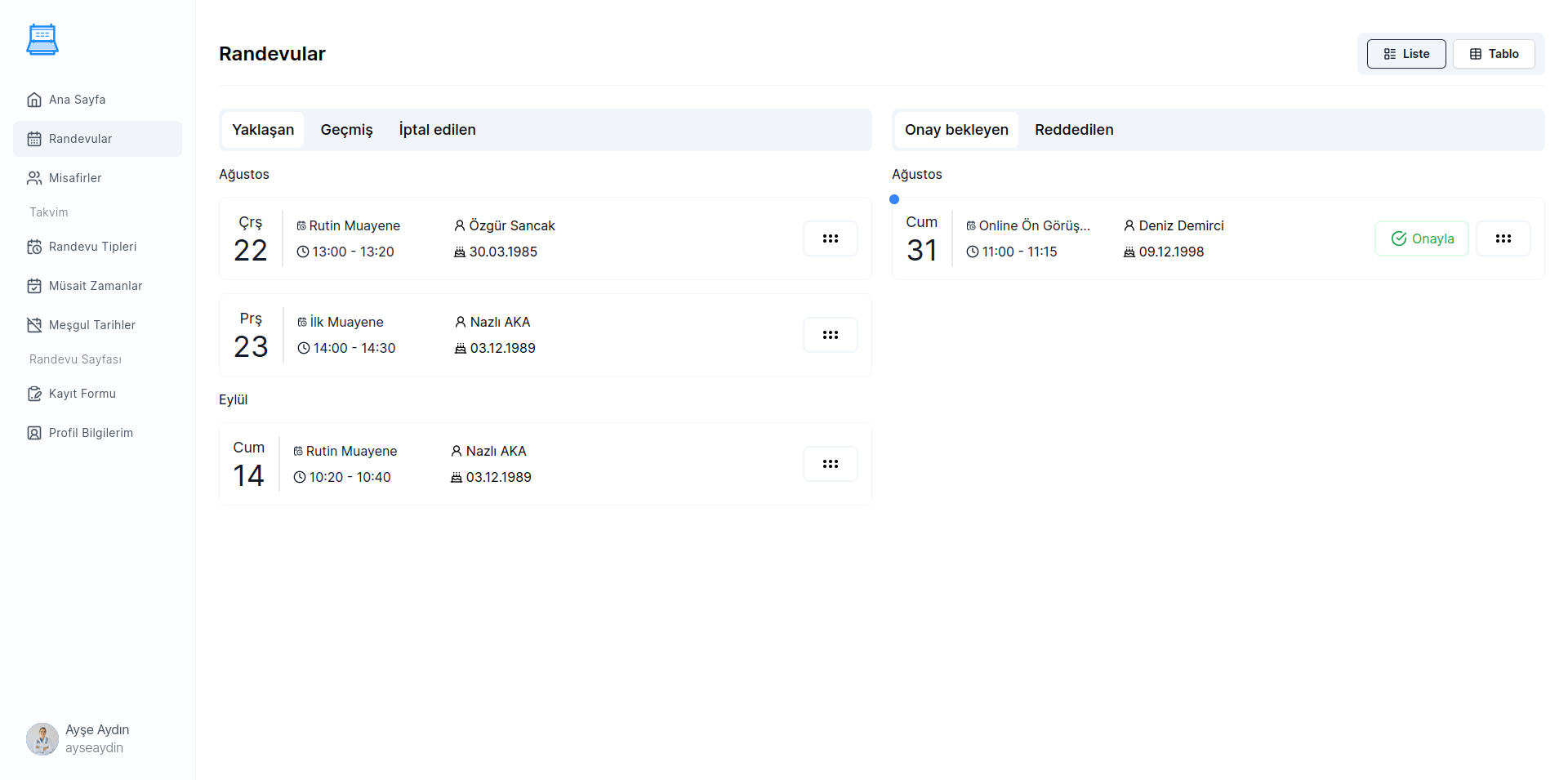Open Randevu Tipleri in sidebar
This screenshot has width=1568, height=780.
tap(92, 247)
